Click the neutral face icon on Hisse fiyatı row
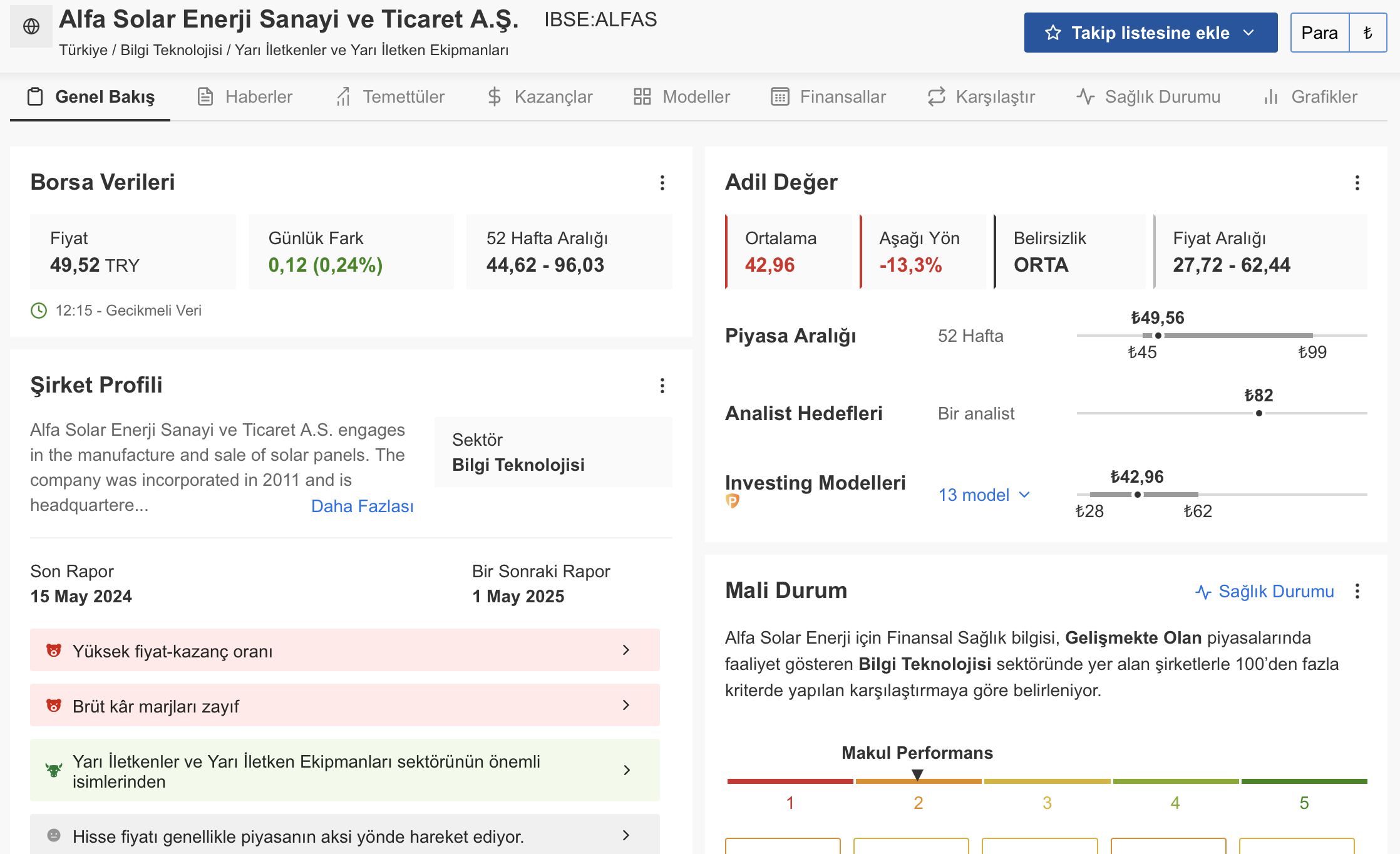This screenshot has width=1400, height=854. tap(54, 835)
